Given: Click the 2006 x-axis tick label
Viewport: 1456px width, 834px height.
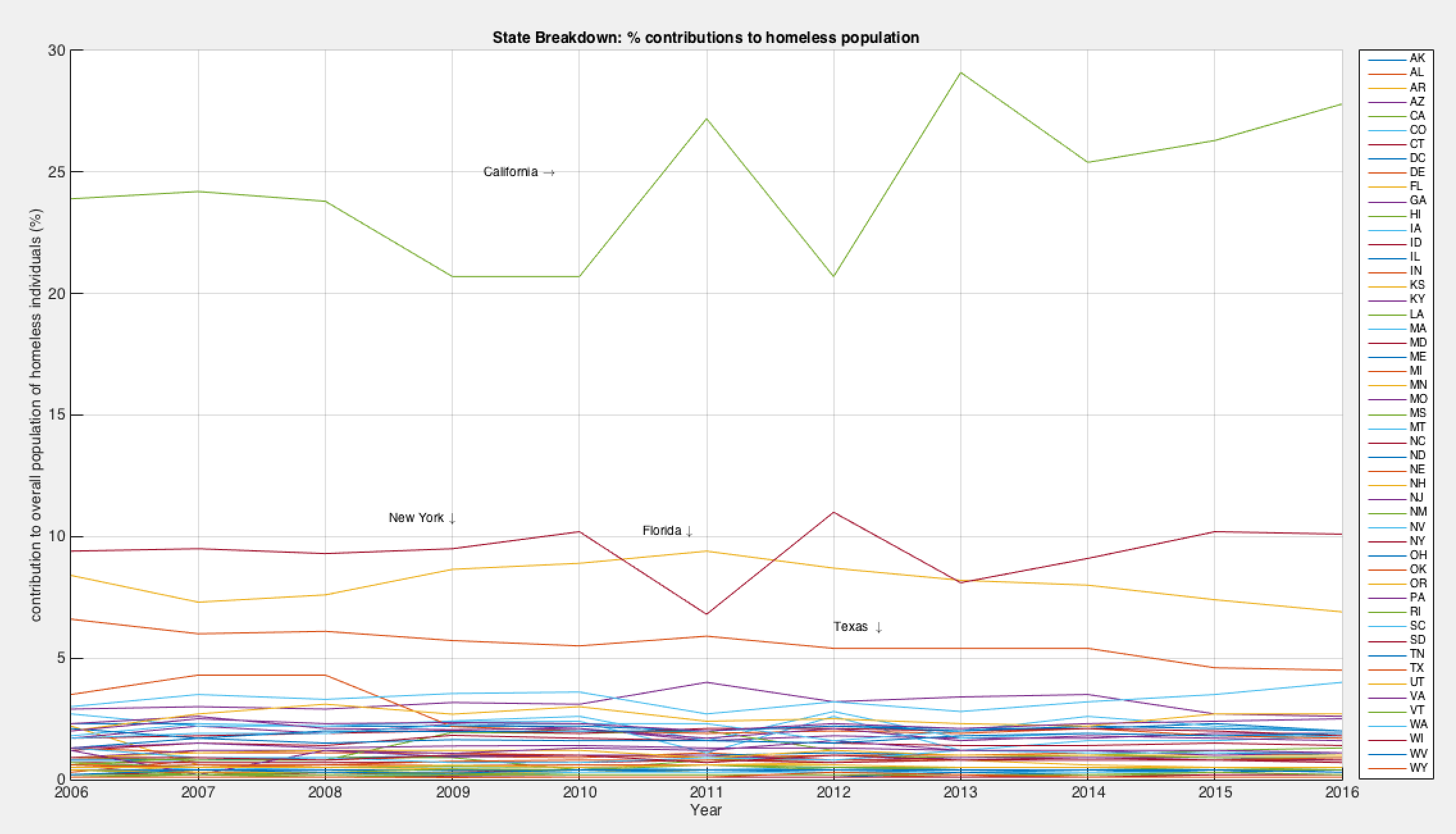Looking at the screenshot, I should [71, 792].
